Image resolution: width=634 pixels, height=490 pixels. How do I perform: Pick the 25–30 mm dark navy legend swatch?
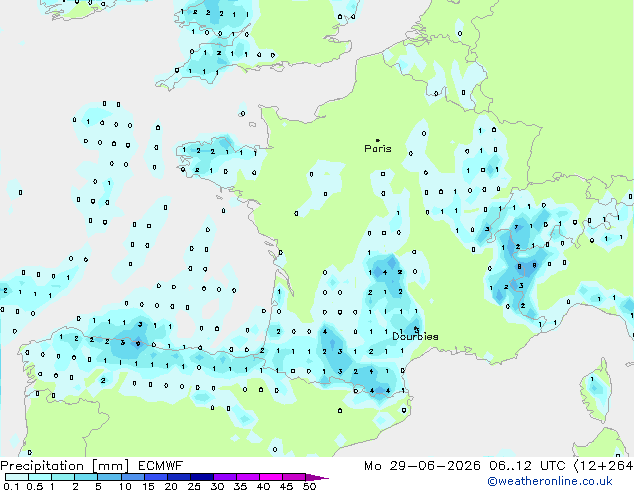[x=201, y=477]
